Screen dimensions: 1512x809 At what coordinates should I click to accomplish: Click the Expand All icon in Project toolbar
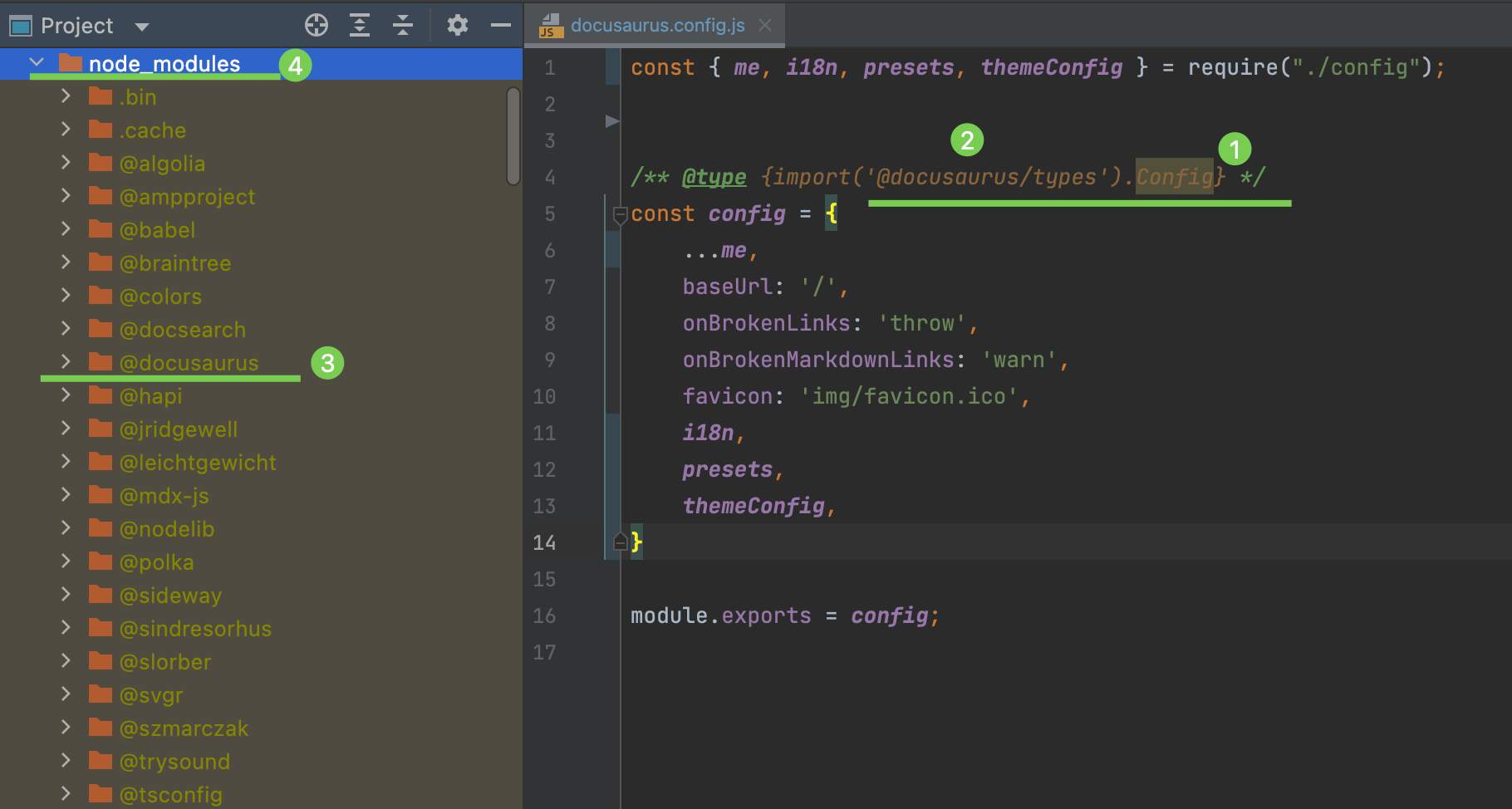coord(359,26)
